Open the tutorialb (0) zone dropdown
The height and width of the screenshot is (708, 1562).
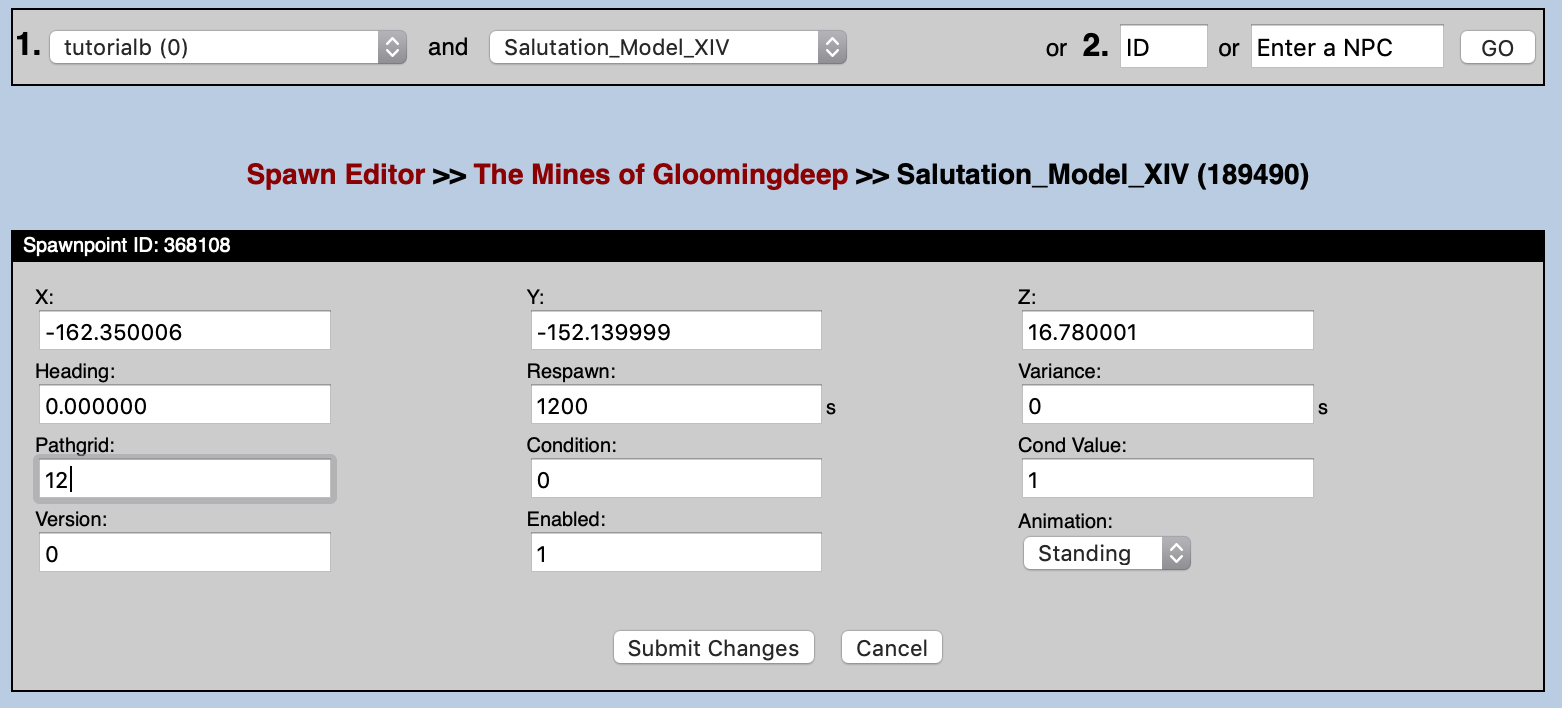tap(227, 47)
